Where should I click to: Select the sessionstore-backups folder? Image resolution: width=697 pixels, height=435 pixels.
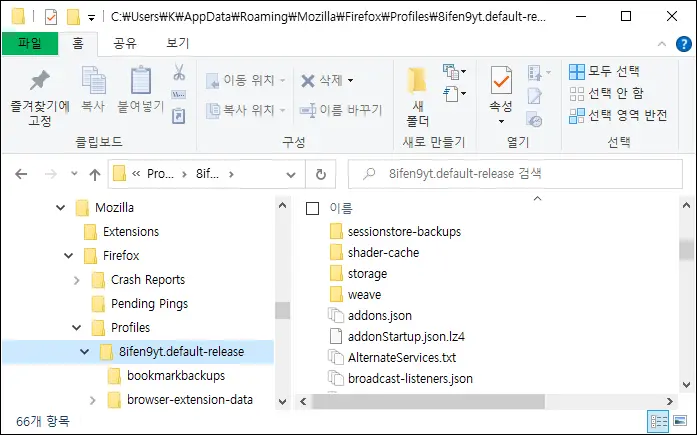pos(396,231)
